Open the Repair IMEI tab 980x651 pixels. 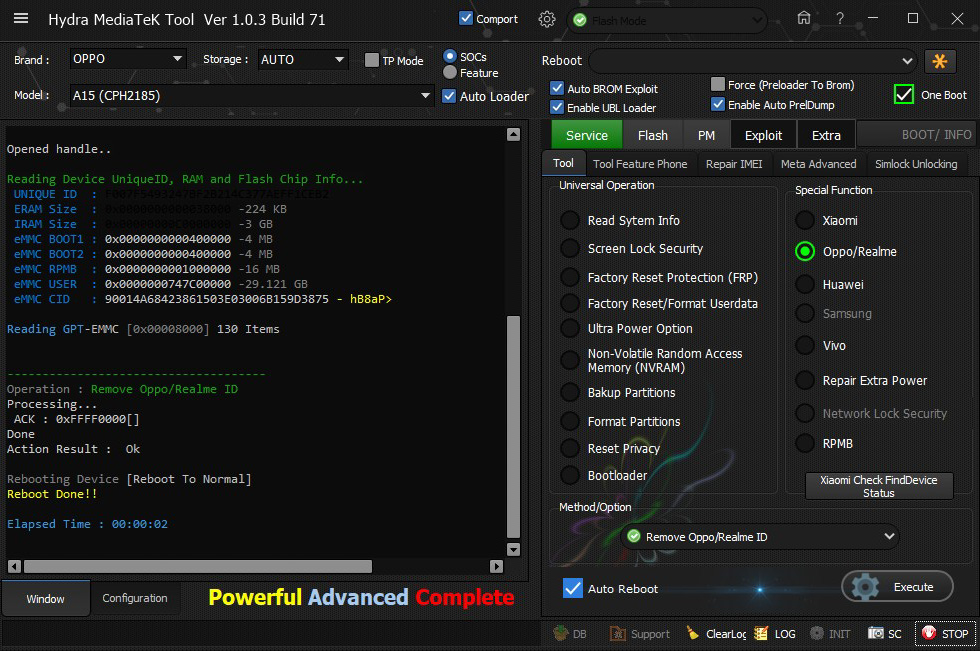pos(733,164)
